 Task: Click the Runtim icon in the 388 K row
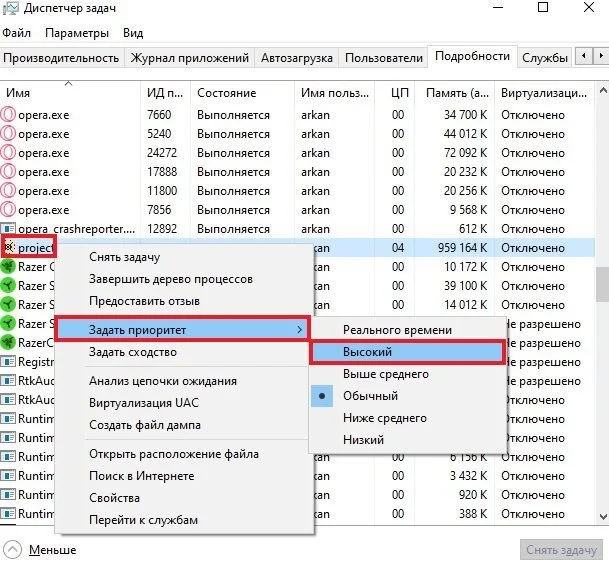(x=8, y=514)
